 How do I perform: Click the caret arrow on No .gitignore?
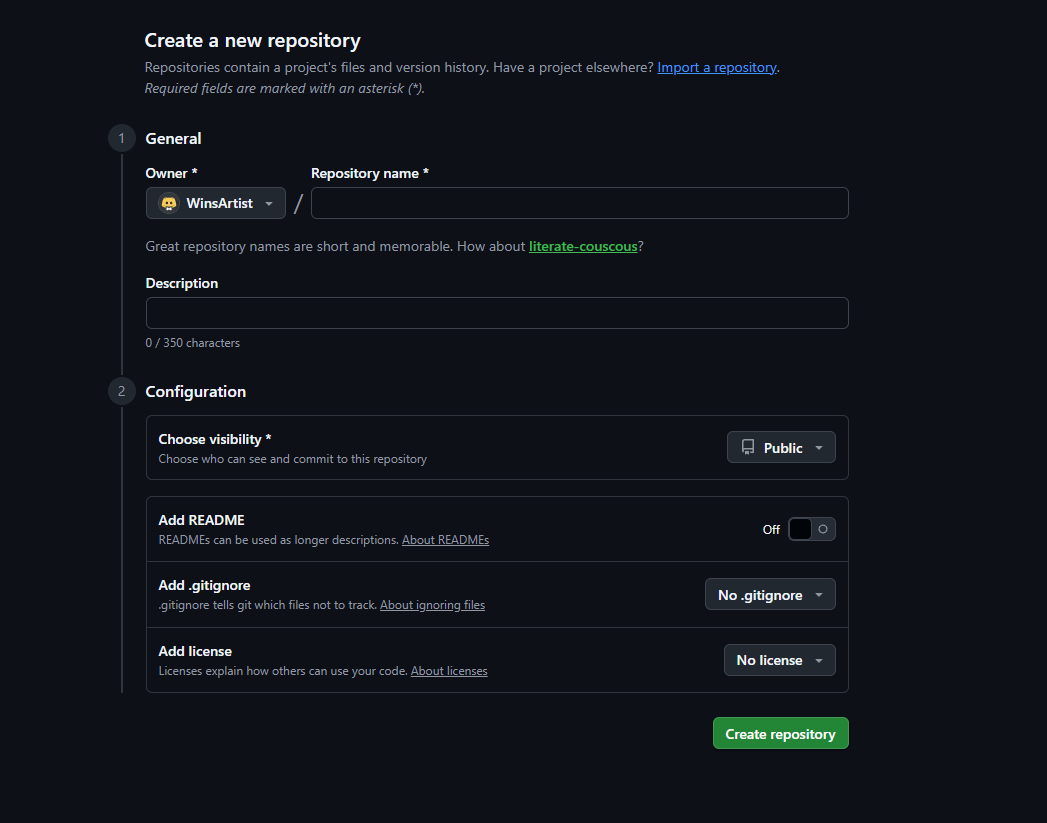[x=819, y=595]
